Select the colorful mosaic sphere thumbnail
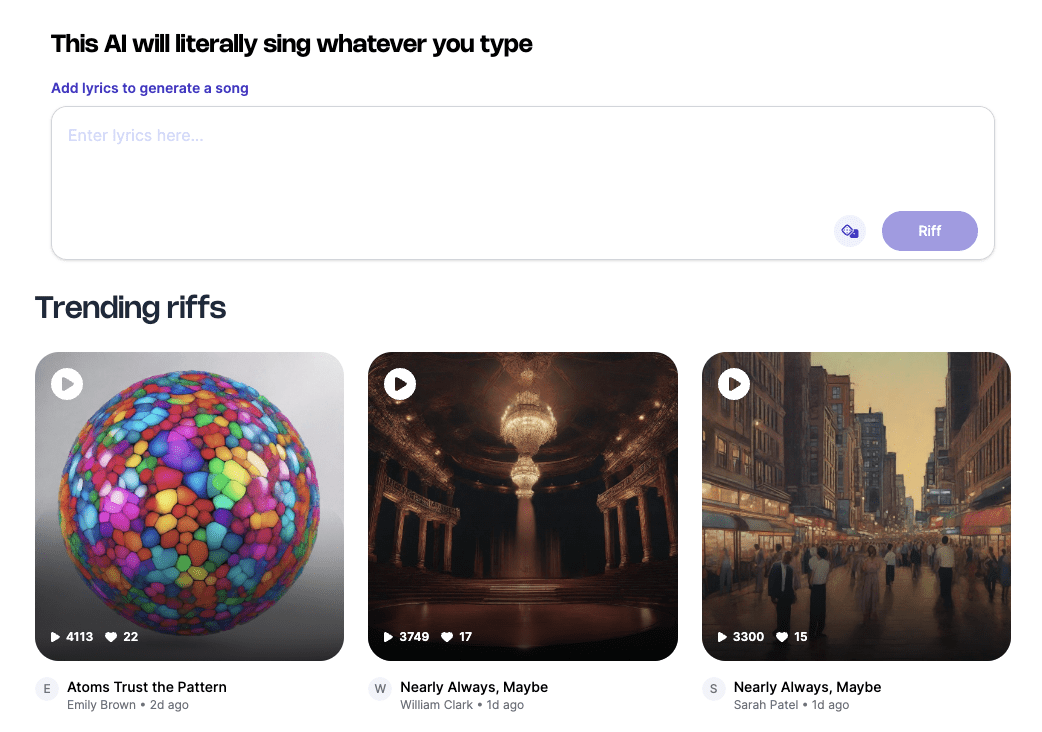Viewport: 1042px width, 732px height. pyautogui.click(x=190, y=500)
